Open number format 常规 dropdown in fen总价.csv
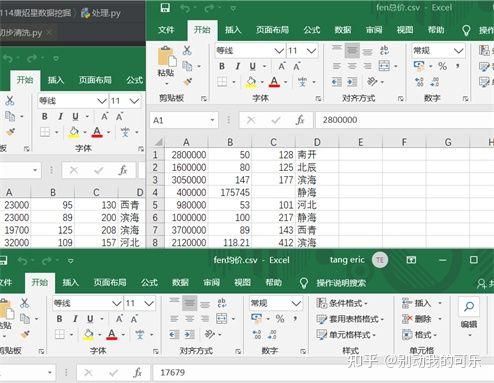The image size is (494, 383). [x=459, y=51]
